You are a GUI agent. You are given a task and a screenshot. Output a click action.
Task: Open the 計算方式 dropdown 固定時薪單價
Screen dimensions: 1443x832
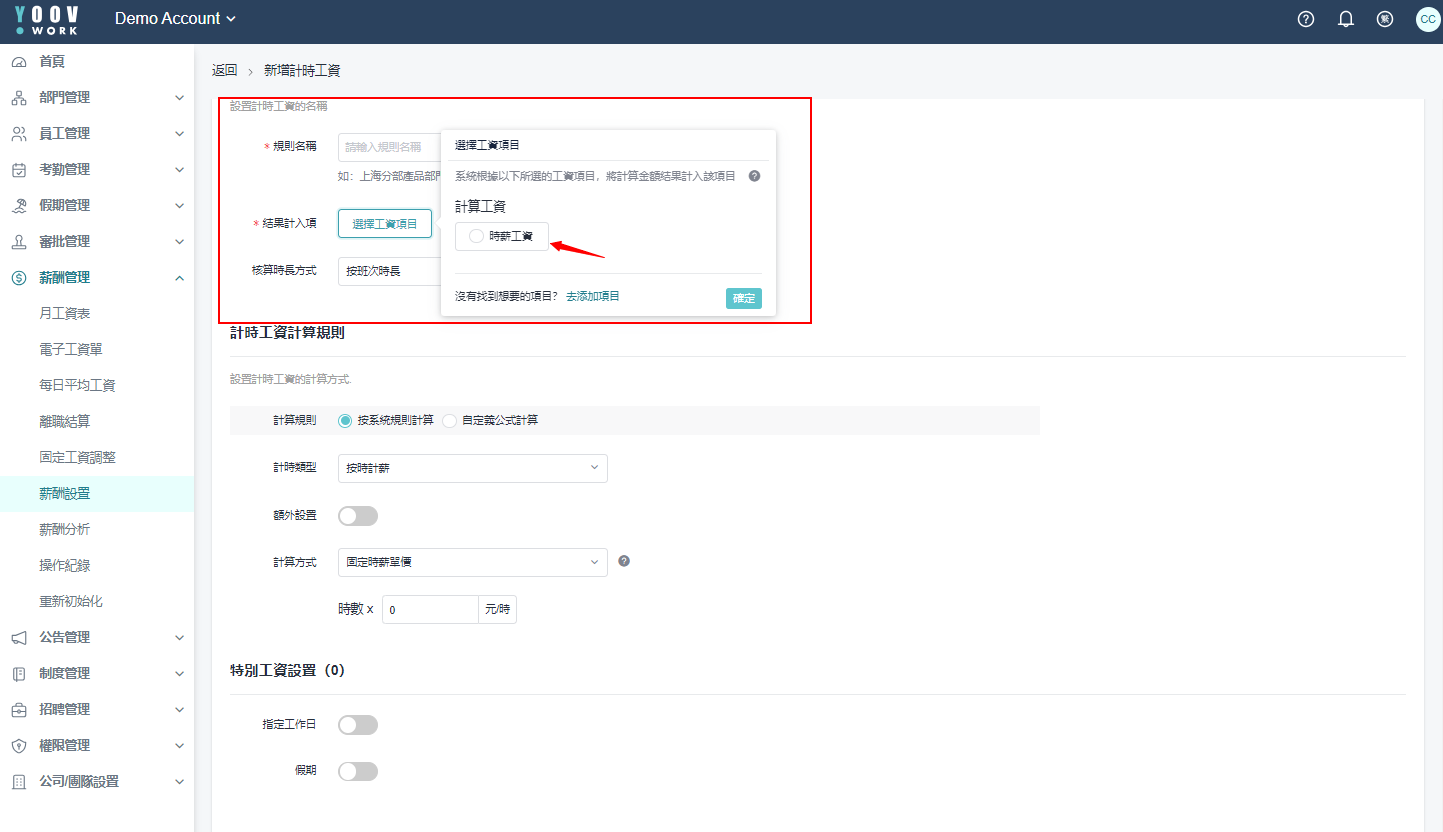(472, 562)
